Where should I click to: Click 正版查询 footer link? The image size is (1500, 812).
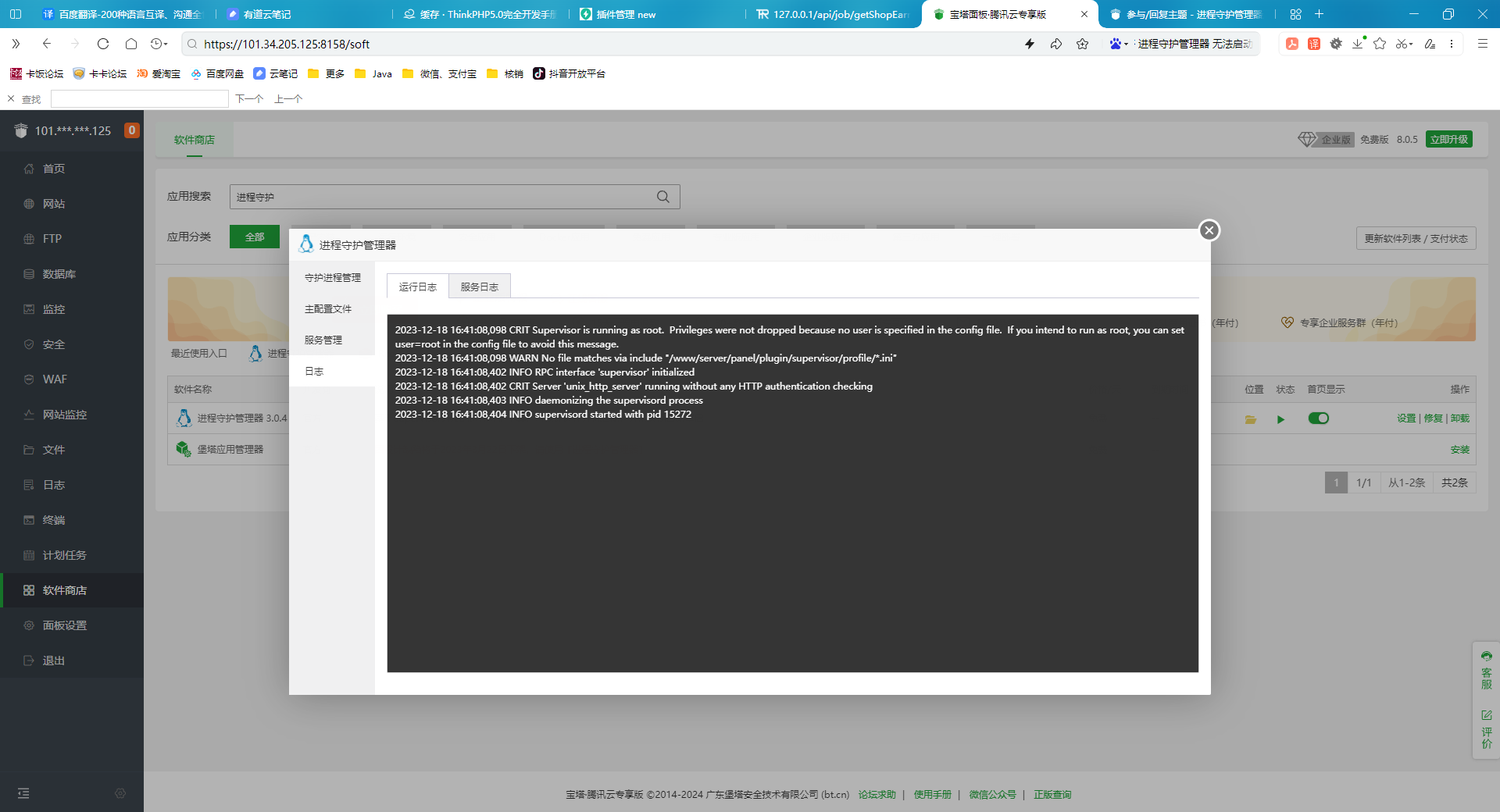point(1052,794)
